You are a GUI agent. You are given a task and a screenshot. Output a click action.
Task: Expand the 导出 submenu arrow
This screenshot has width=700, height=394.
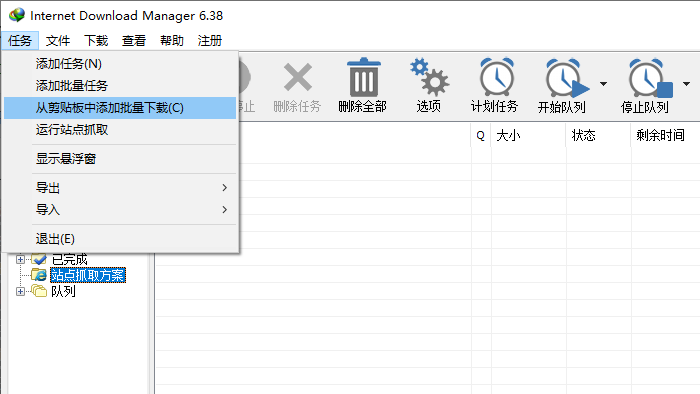[225, 188]
